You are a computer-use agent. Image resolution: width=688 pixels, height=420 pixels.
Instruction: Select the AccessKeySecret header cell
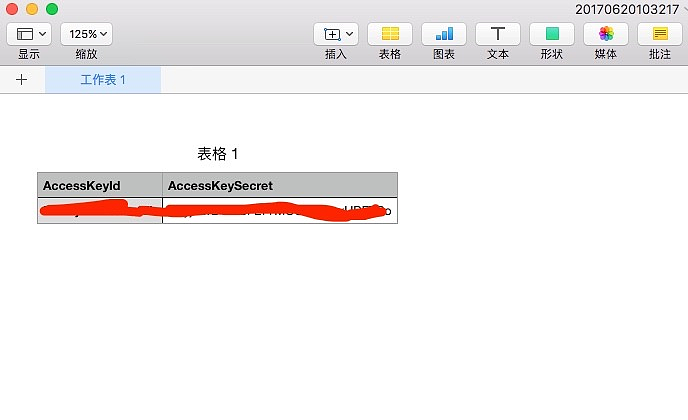click(280, 186)
